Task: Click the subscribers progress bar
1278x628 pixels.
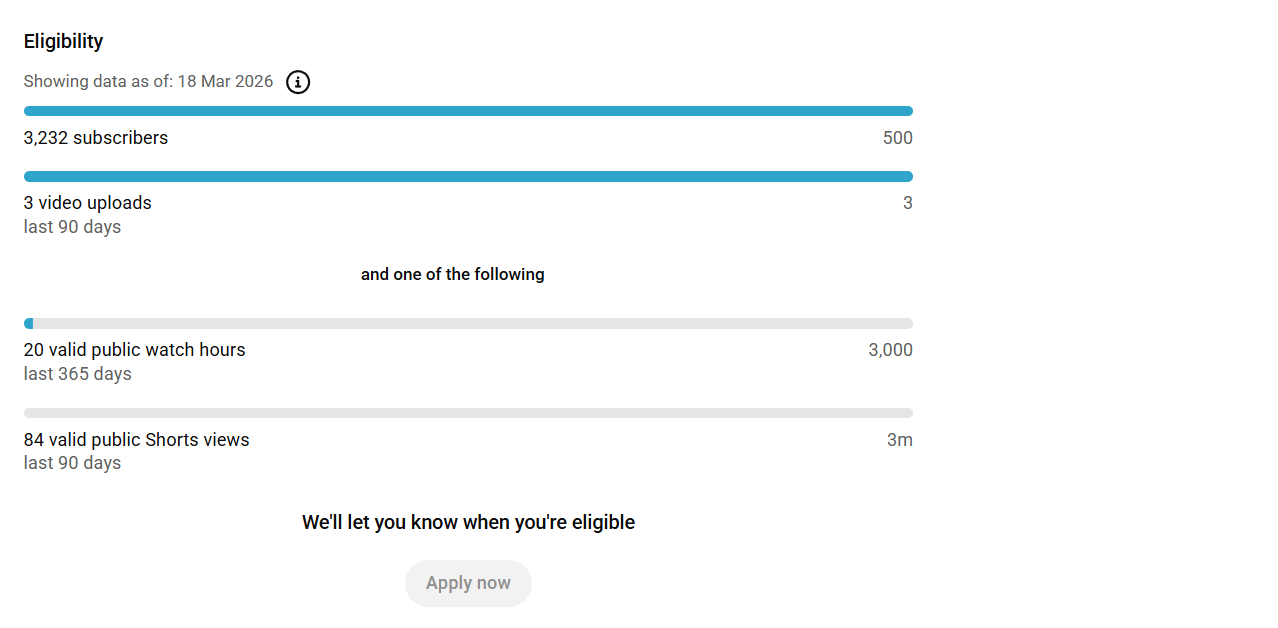Action: [x=468, y=111]
